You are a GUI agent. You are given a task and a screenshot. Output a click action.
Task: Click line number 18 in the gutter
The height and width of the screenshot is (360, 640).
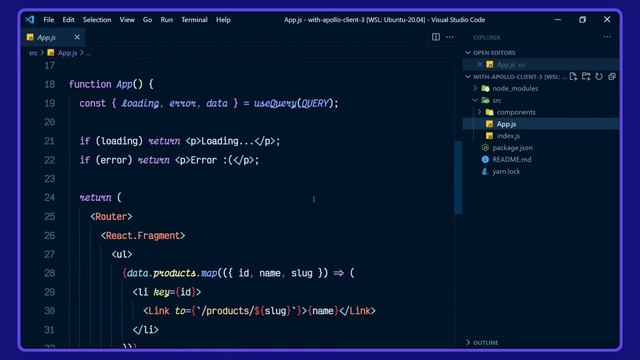[49, 84]
